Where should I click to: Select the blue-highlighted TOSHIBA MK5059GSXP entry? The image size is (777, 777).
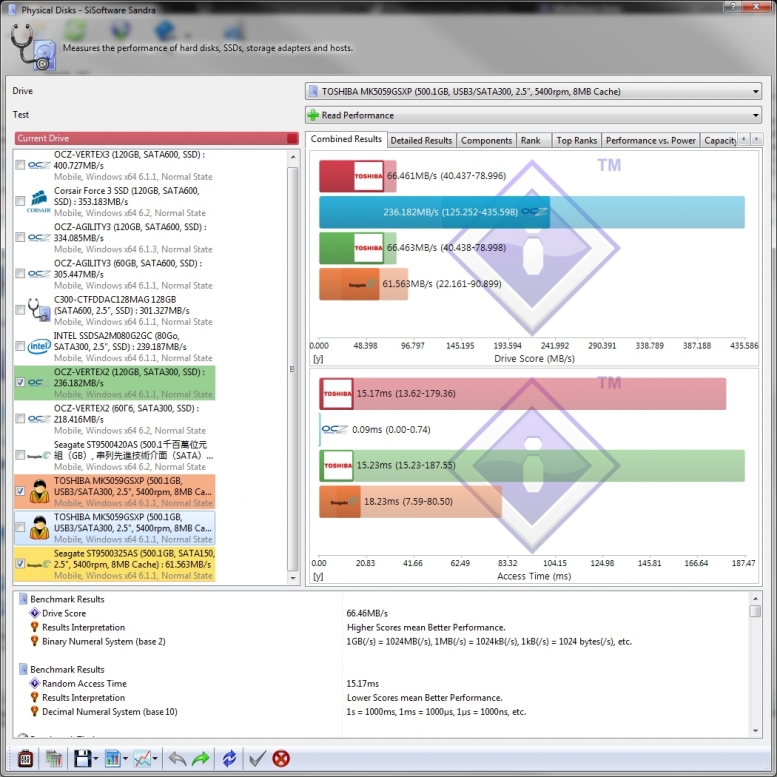pyautogui.click(x=114, y=528)
